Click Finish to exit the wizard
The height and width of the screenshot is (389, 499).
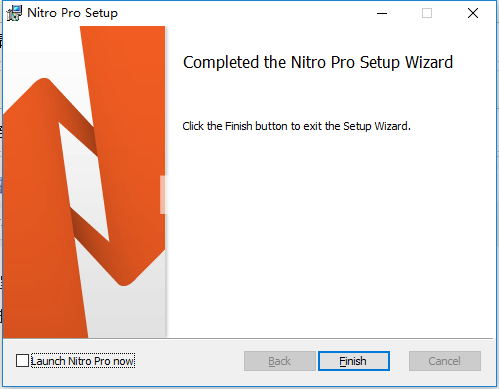tap(354, 361)
